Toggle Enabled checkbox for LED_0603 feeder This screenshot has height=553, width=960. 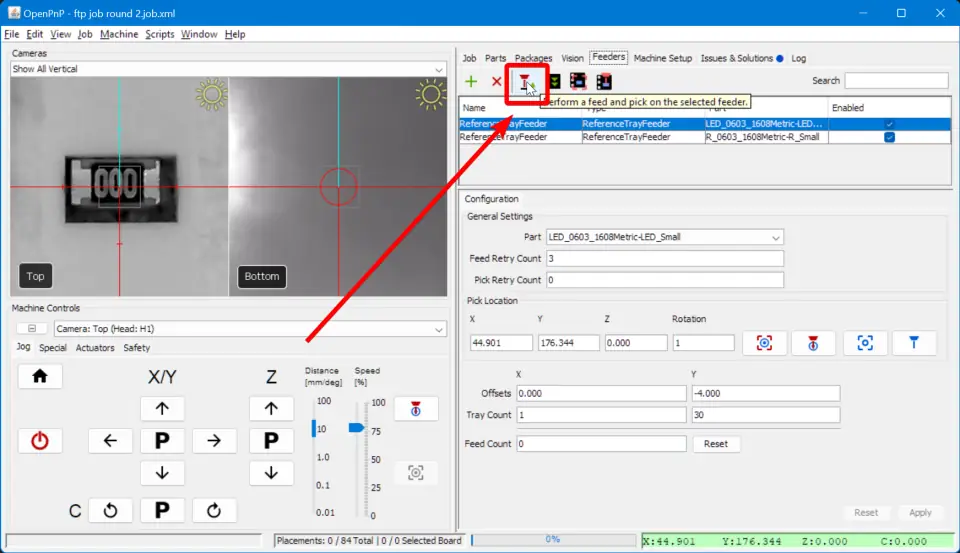[889, 124]
